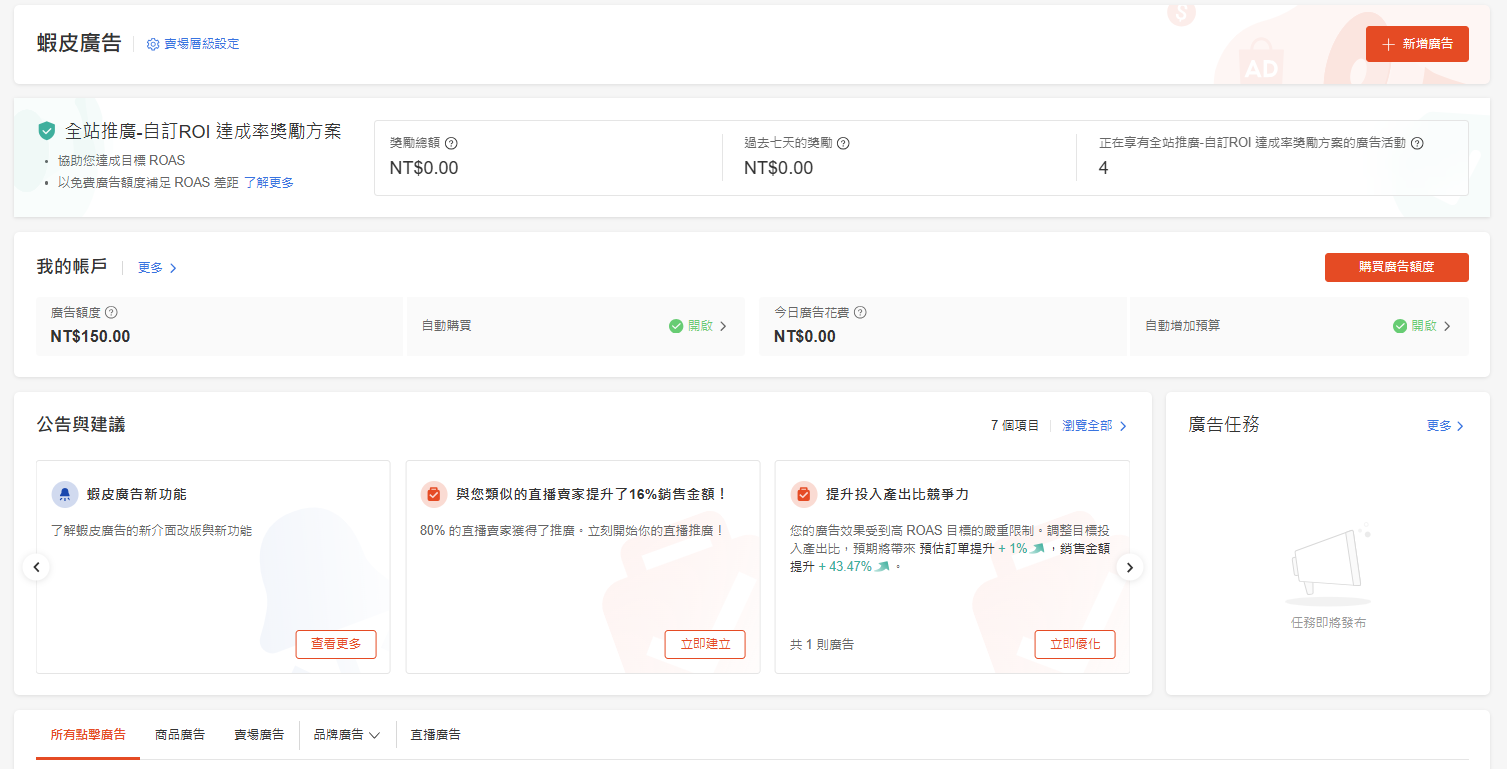Click the 廣告任務 panel heading

click(1224, 424)
